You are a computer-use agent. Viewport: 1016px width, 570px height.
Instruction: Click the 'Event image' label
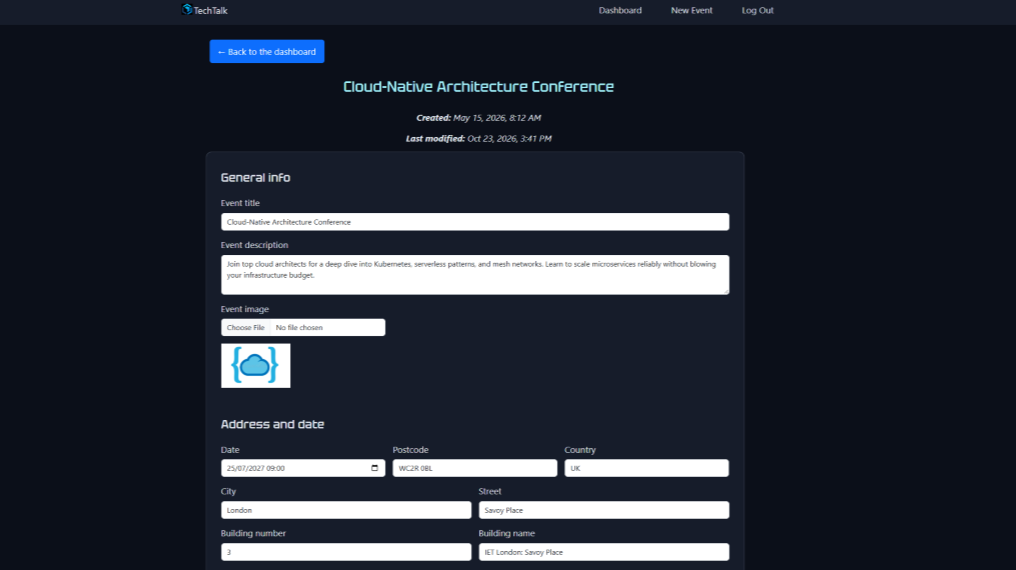(x=244, y=309)
